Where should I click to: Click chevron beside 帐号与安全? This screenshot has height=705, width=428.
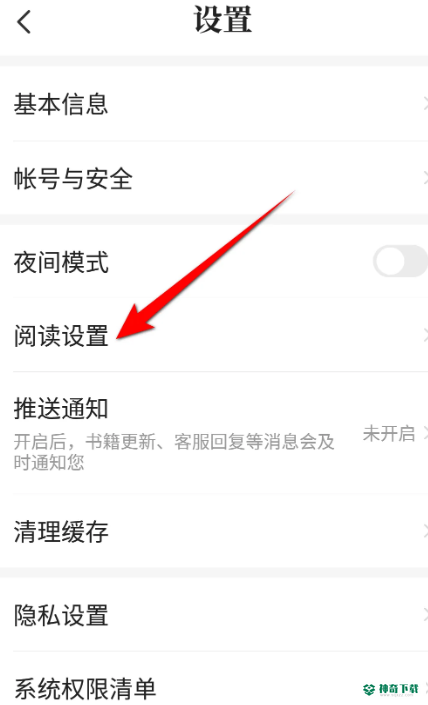coord(425,178)
